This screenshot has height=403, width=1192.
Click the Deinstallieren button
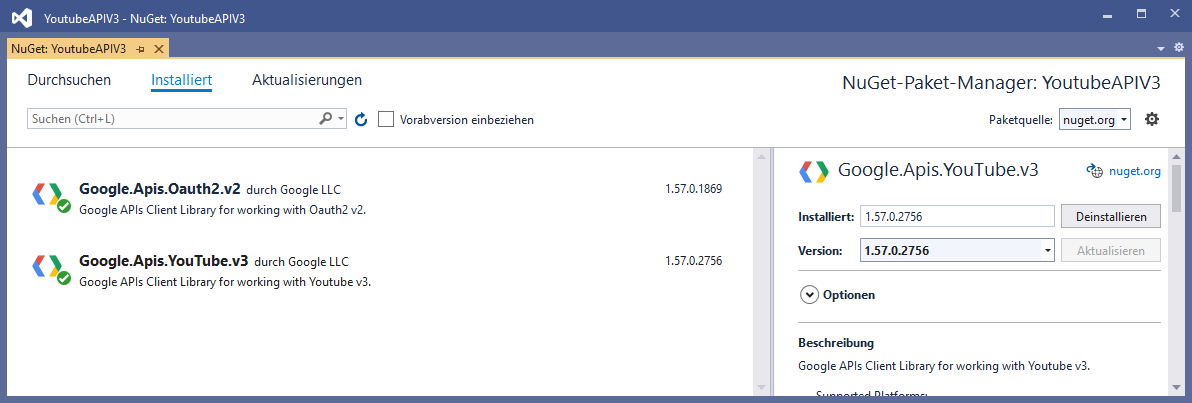[x=1111, y=216]
